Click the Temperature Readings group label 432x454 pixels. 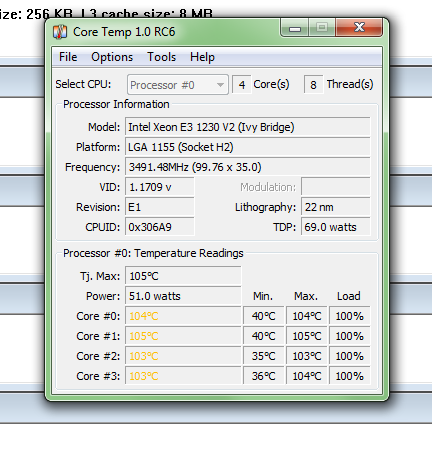pos(153,253)
